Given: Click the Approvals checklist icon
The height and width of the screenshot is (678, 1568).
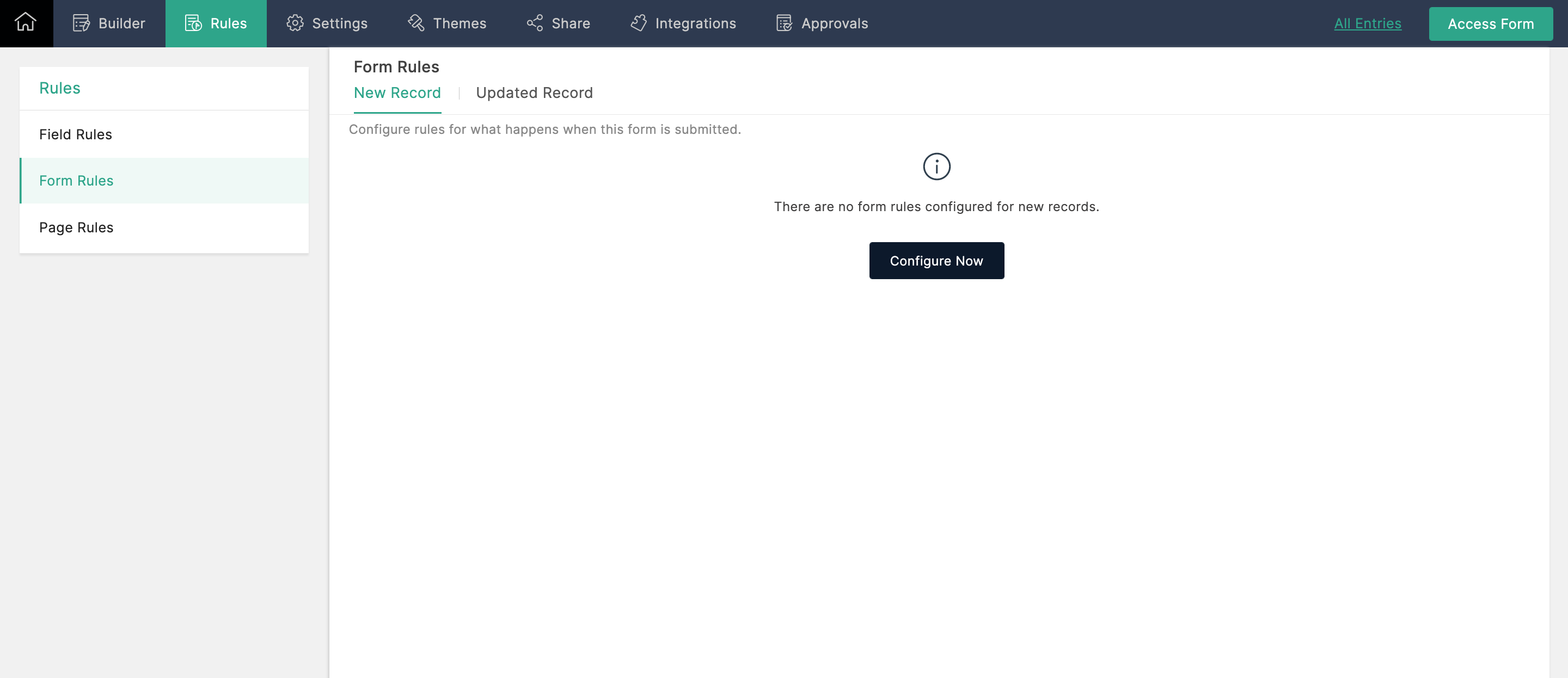Looking at the screenshot, I should coord(784,23).
